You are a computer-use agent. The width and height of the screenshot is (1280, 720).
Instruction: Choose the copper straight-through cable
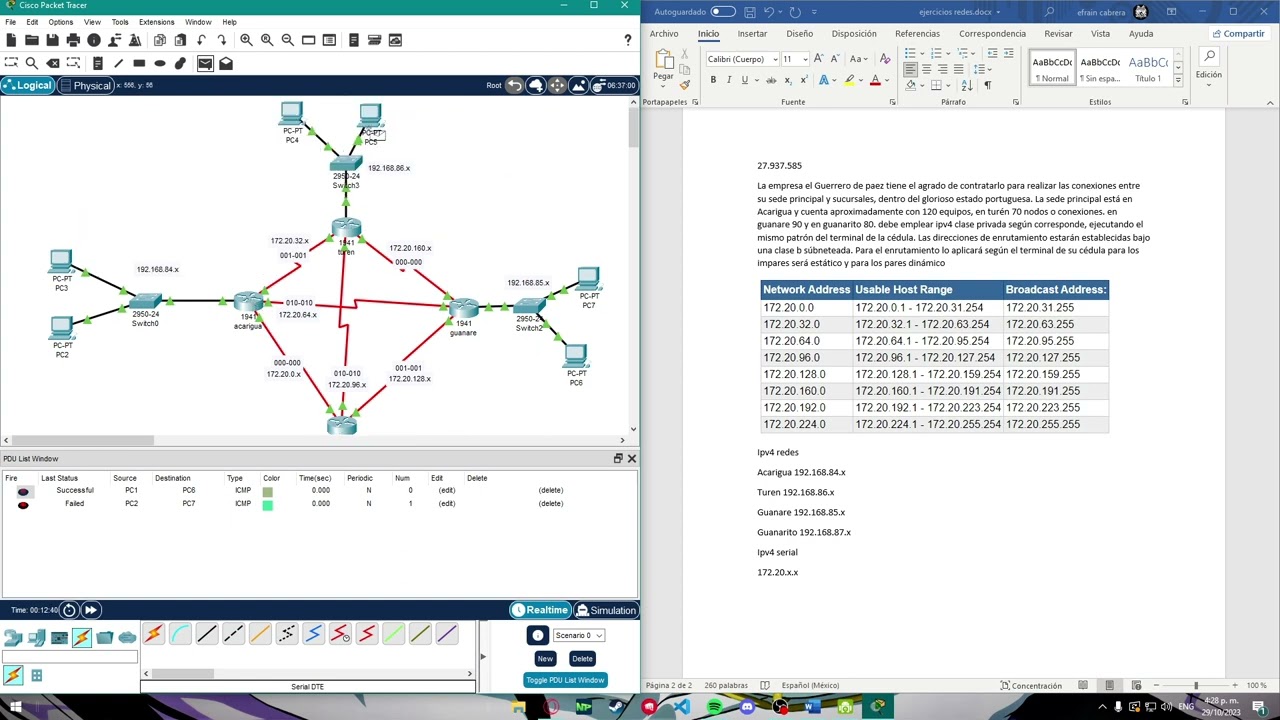207,634
